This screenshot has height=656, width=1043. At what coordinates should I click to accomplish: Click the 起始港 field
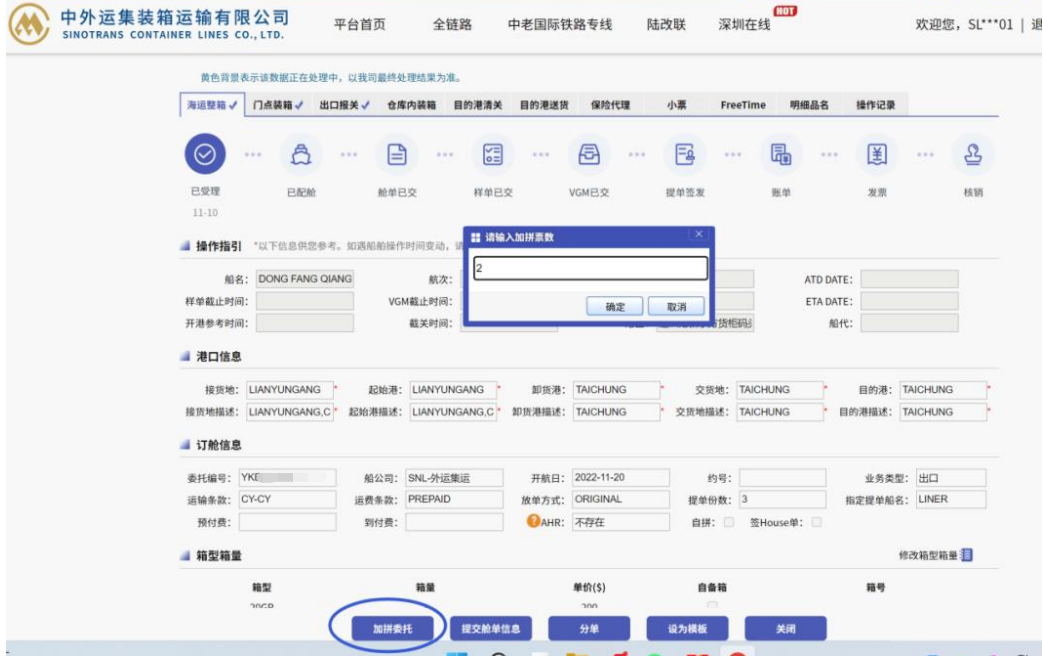click(x=452, y=390)
